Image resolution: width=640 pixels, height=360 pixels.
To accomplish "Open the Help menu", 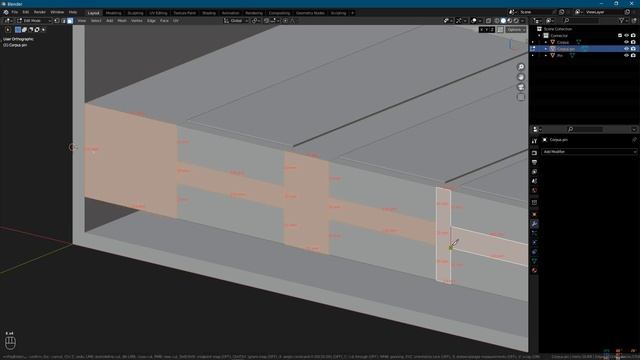I will [73, 12].
